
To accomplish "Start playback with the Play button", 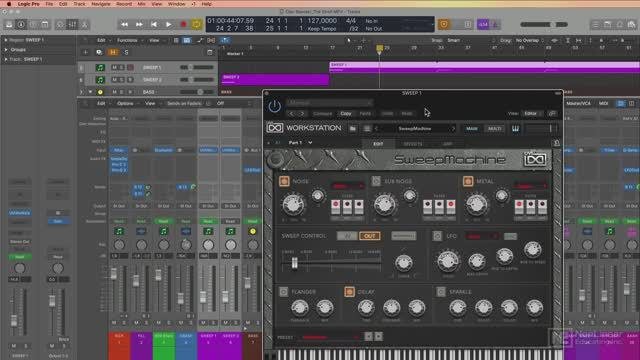I will tap(168, 24).
